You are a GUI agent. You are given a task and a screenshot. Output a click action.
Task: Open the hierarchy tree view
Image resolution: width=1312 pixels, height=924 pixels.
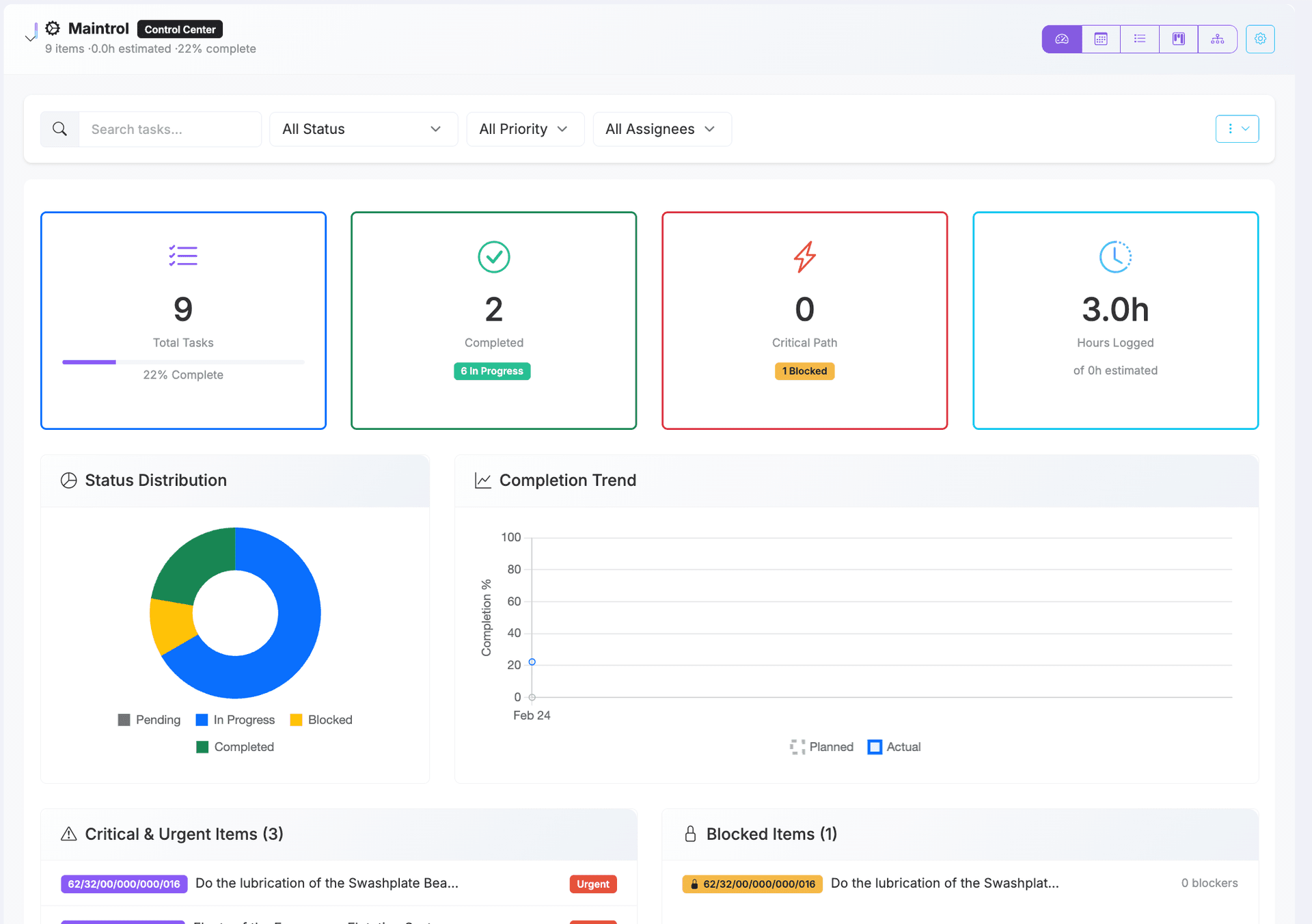[1217, 39]
